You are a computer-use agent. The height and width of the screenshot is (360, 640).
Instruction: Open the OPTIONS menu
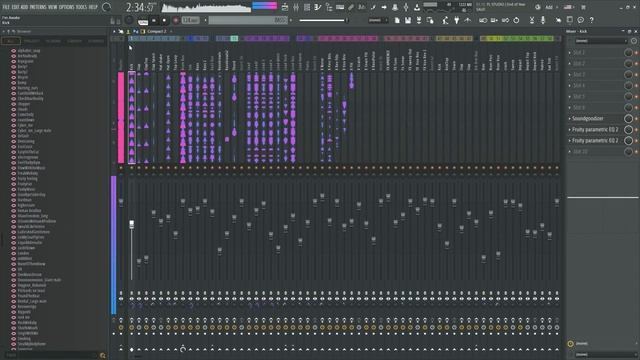click(67, 7)
